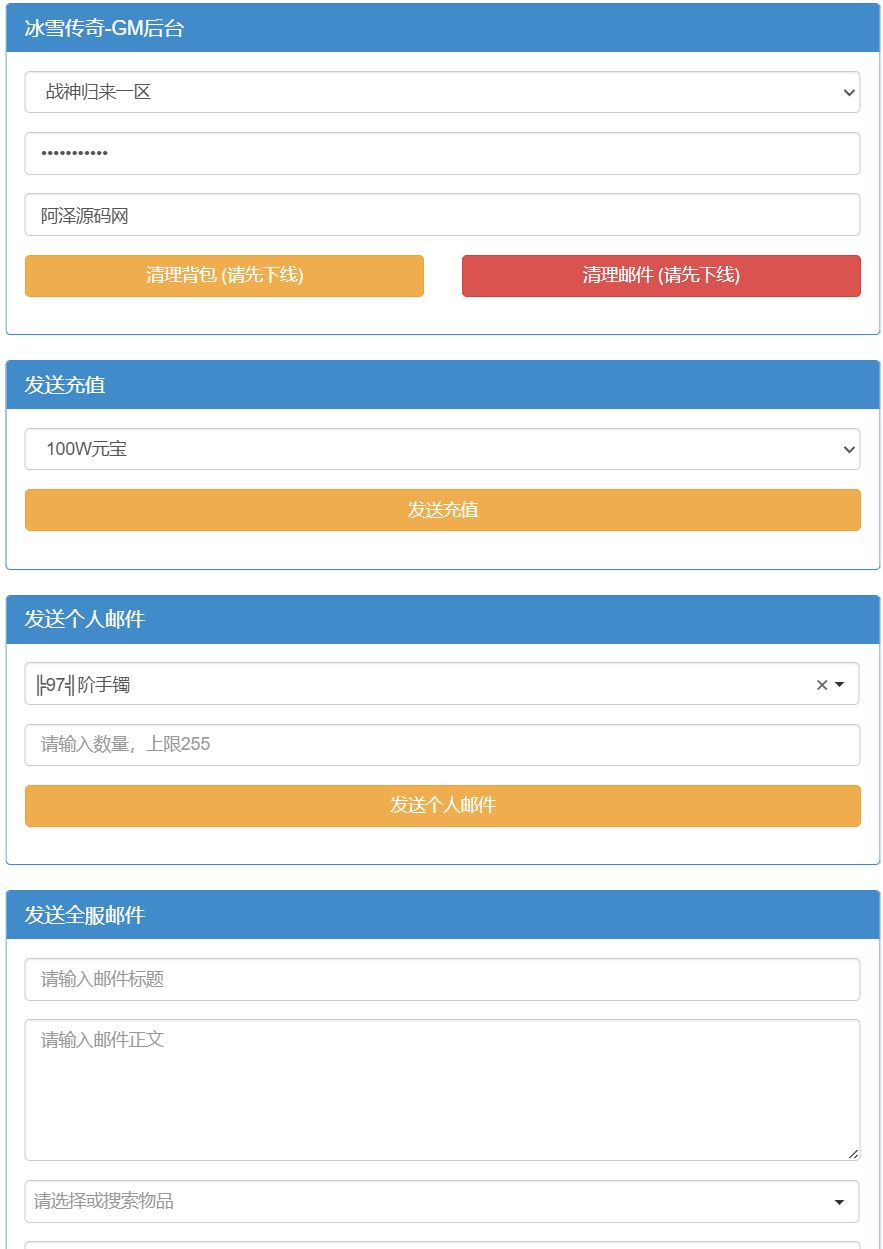Clear the selected 阶手镯 item with ×

point(821,685)
